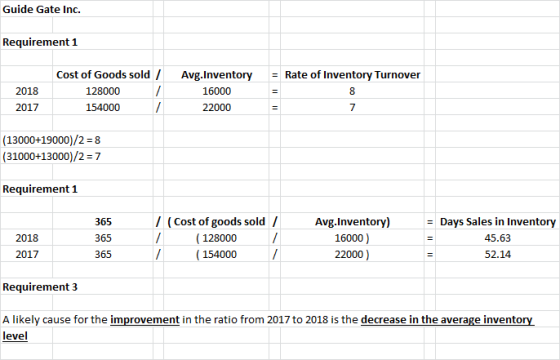Select the 154000 cell in turnover table
560x360 pixels.
(x=103, y=108)
